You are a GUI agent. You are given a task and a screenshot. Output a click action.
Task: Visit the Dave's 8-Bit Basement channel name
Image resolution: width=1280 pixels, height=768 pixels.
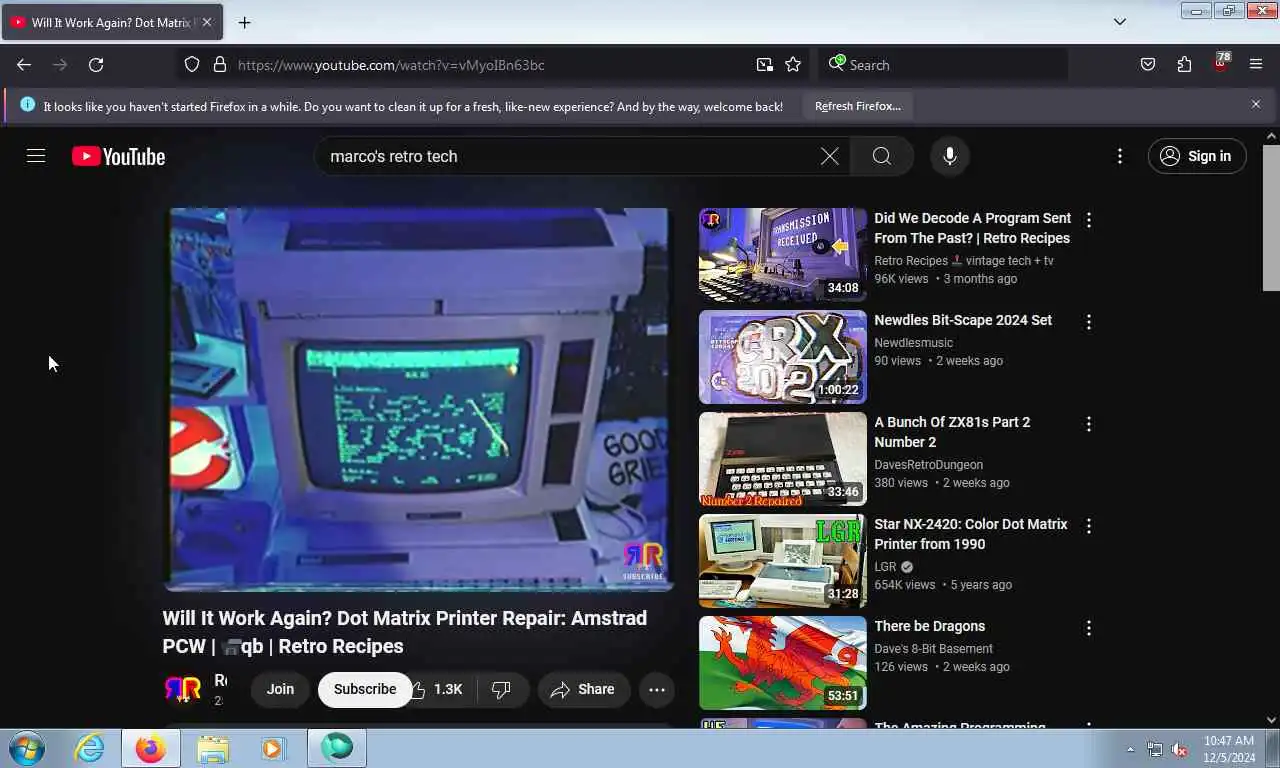(x=934, y=649)
